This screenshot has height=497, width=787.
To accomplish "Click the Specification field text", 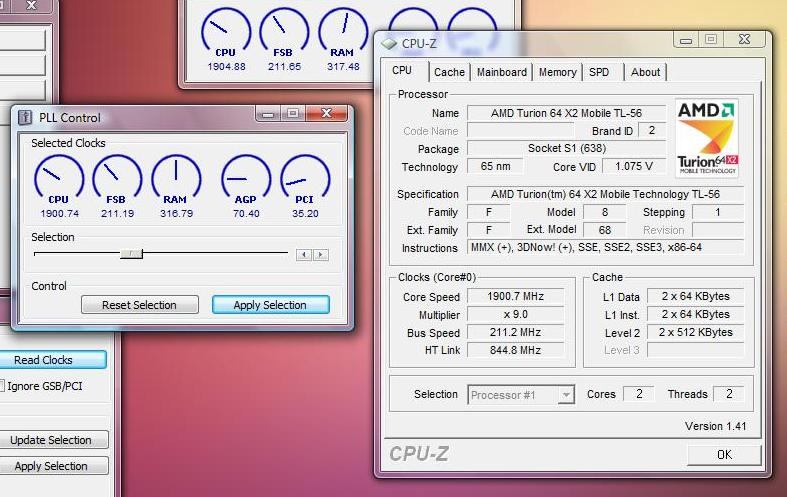I will pos(605,194).
